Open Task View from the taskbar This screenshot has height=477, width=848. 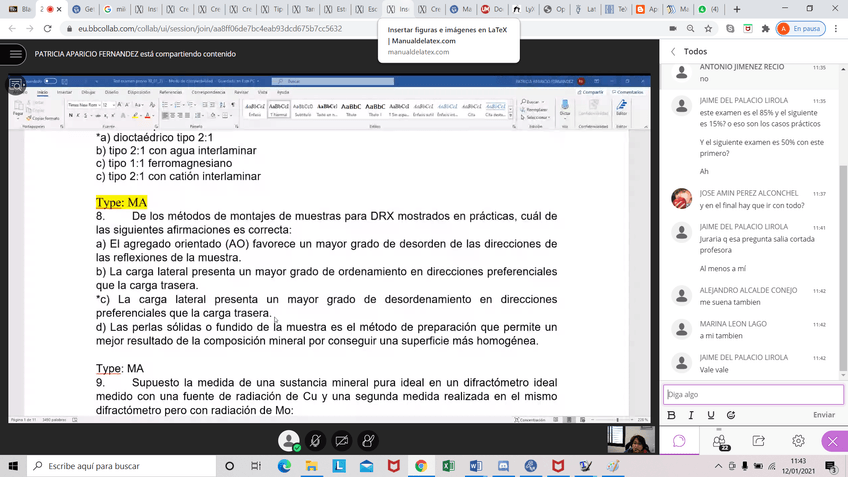click(256, 466)
